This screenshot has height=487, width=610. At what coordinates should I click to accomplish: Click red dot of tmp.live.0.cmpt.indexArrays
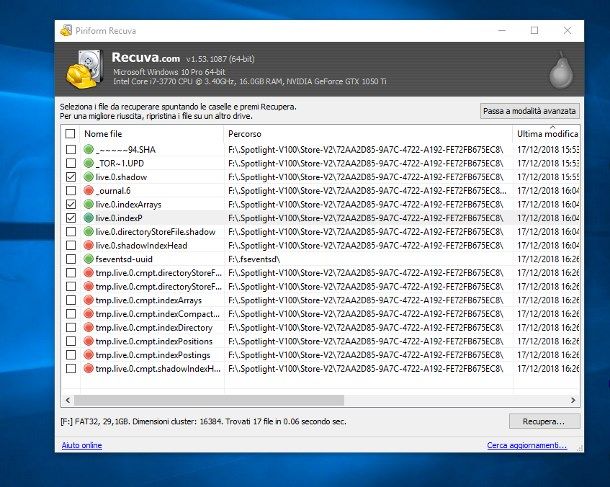[x=89, y=300]
